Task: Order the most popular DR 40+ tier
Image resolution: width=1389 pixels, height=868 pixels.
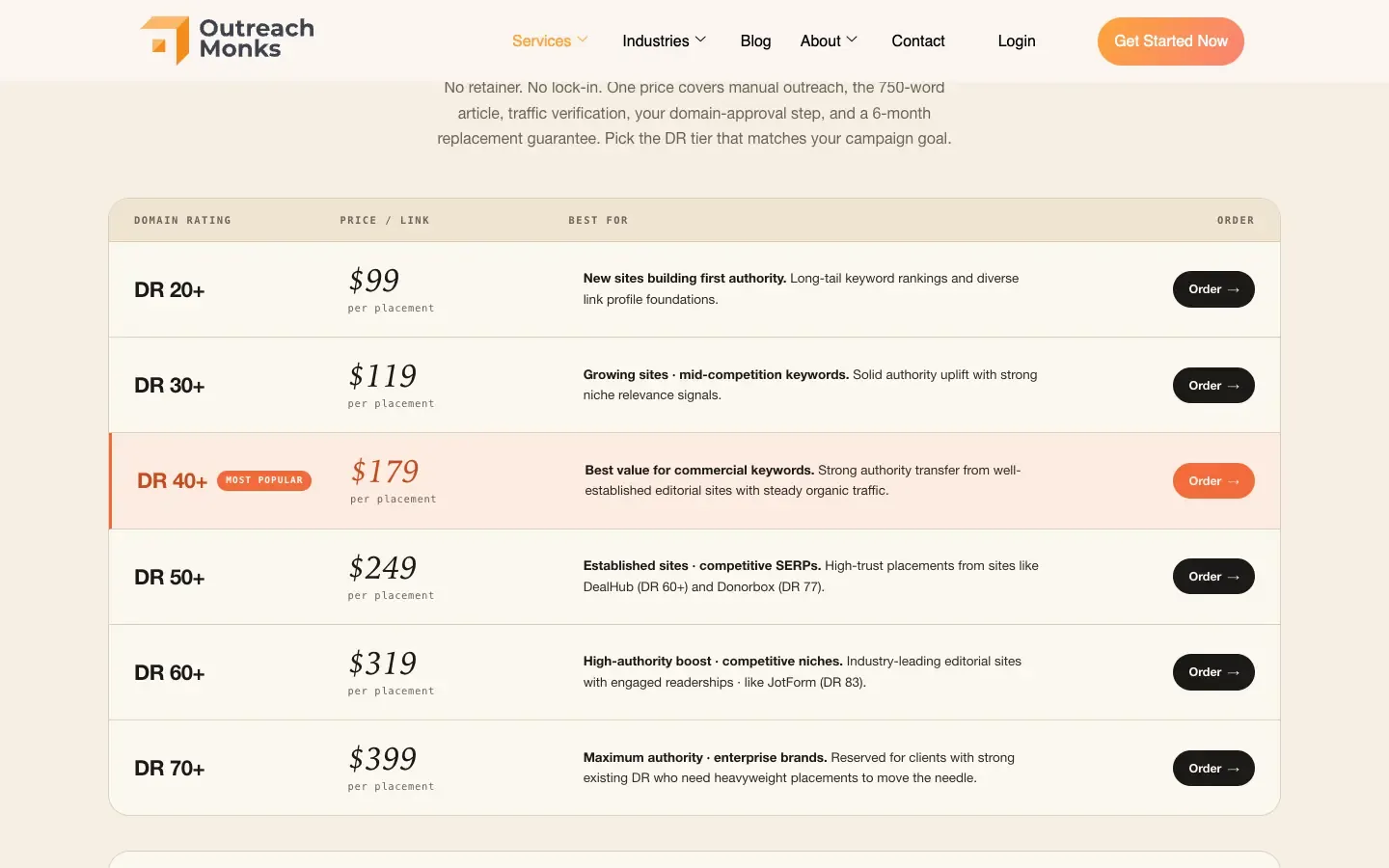Action: (1213, 481)
